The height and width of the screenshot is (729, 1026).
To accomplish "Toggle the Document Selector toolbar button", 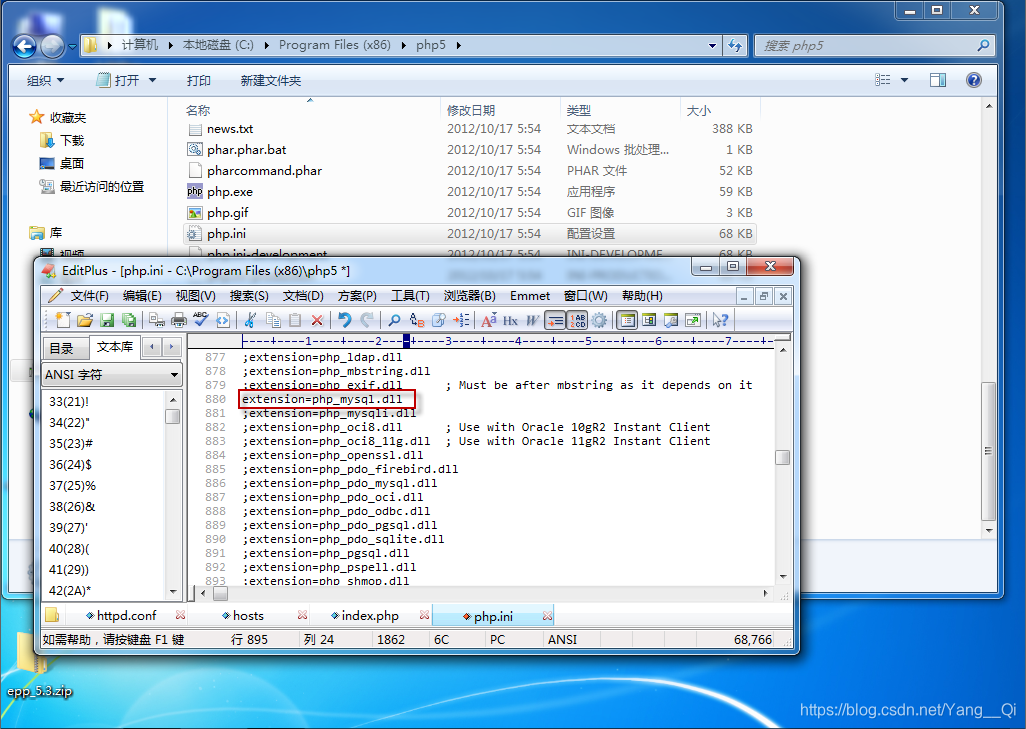I will click(x=649, y=320).
